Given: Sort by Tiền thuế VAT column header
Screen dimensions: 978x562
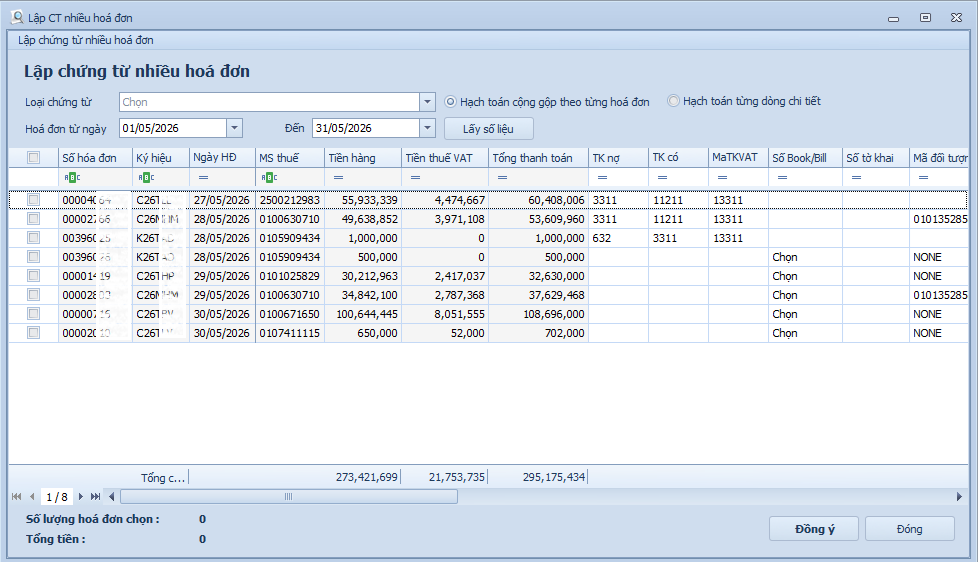Looking at the screenshot, I should pyautogui.click(x=445, y=158).
